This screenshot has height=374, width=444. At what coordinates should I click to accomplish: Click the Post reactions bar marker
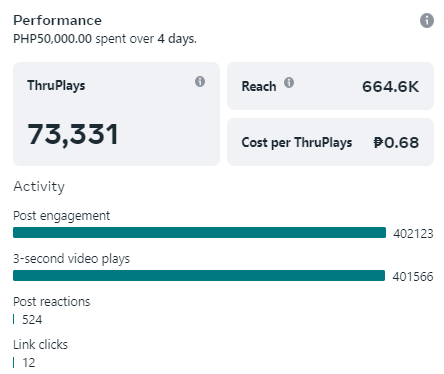tap(14, 319)
